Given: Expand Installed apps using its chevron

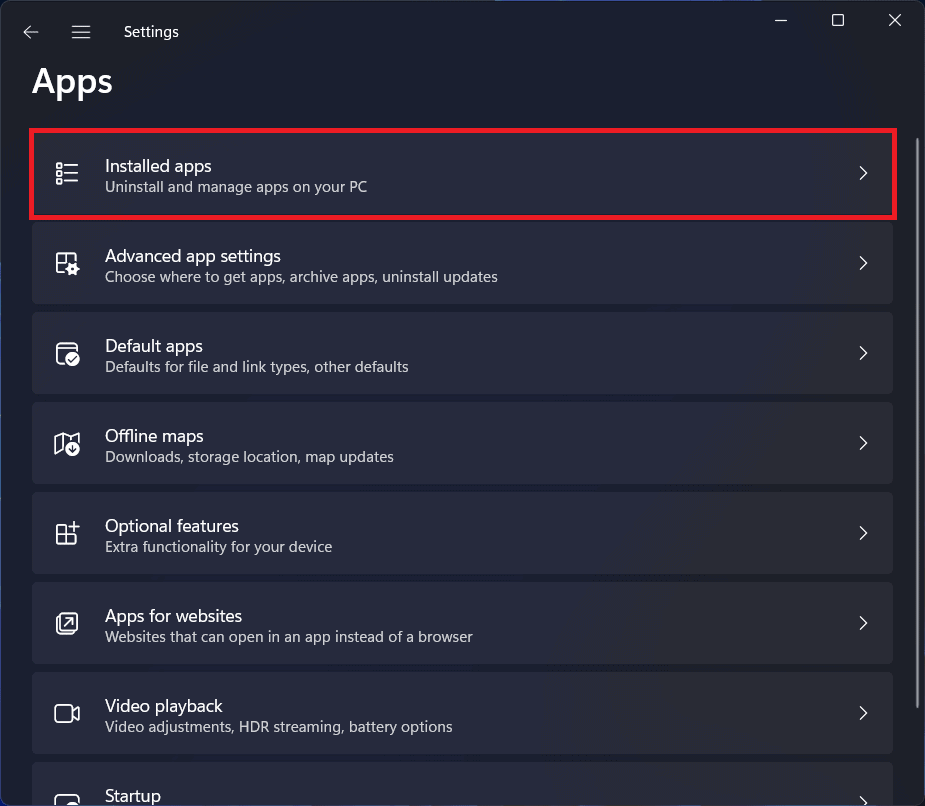Looking at the screenshot, I should 863,174.
